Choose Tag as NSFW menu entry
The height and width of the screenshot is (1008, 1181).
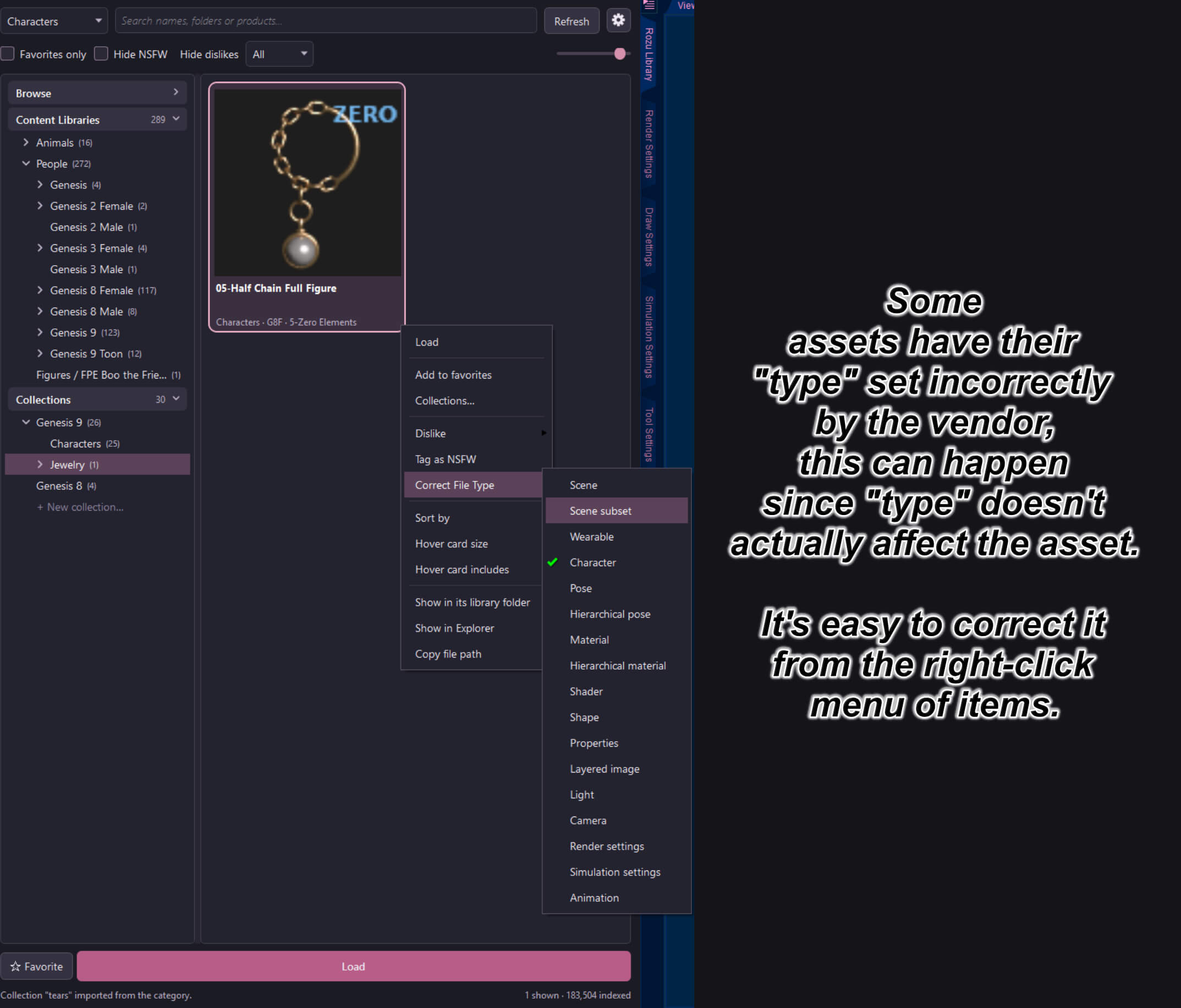tap(476, 459)
